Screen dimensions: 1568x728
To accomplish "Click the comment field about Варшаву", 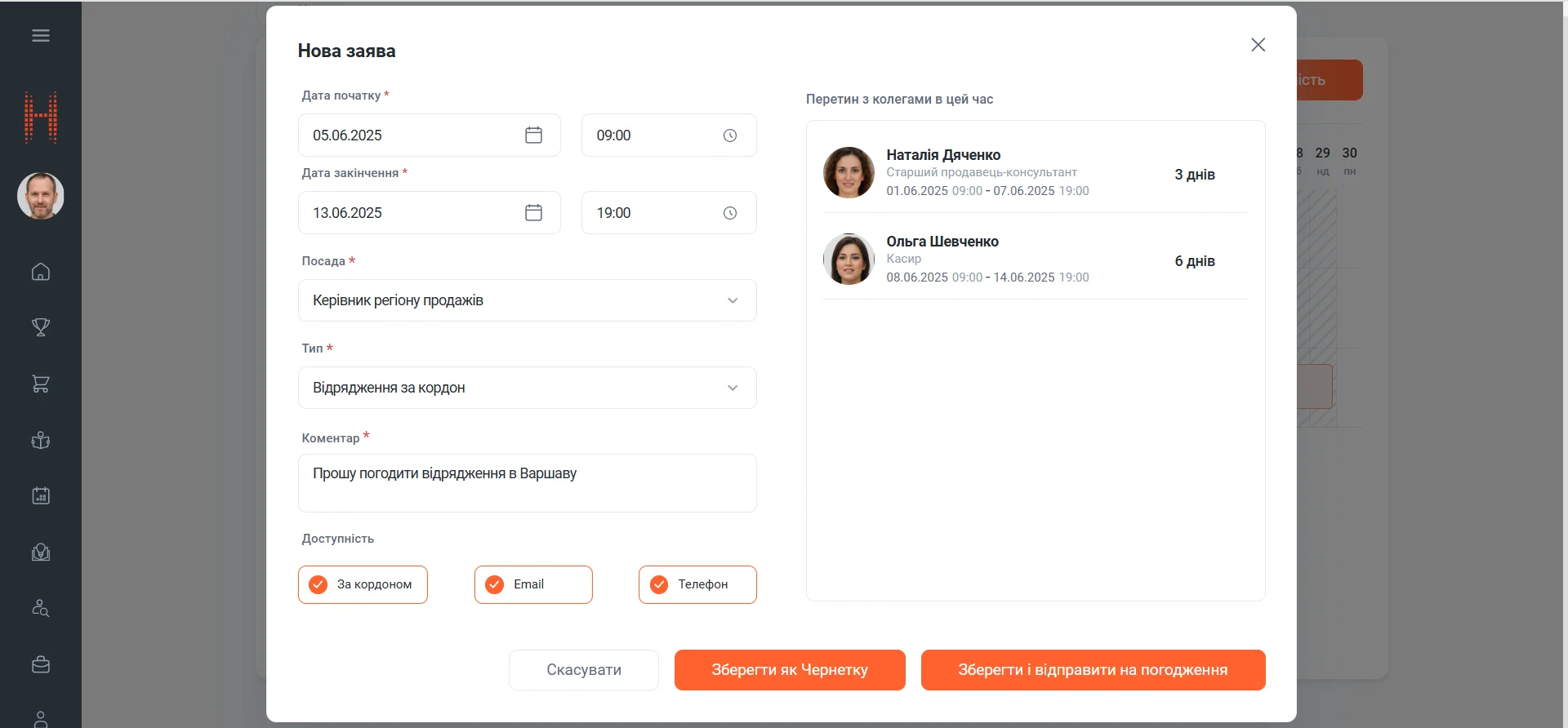I will 527,483.
